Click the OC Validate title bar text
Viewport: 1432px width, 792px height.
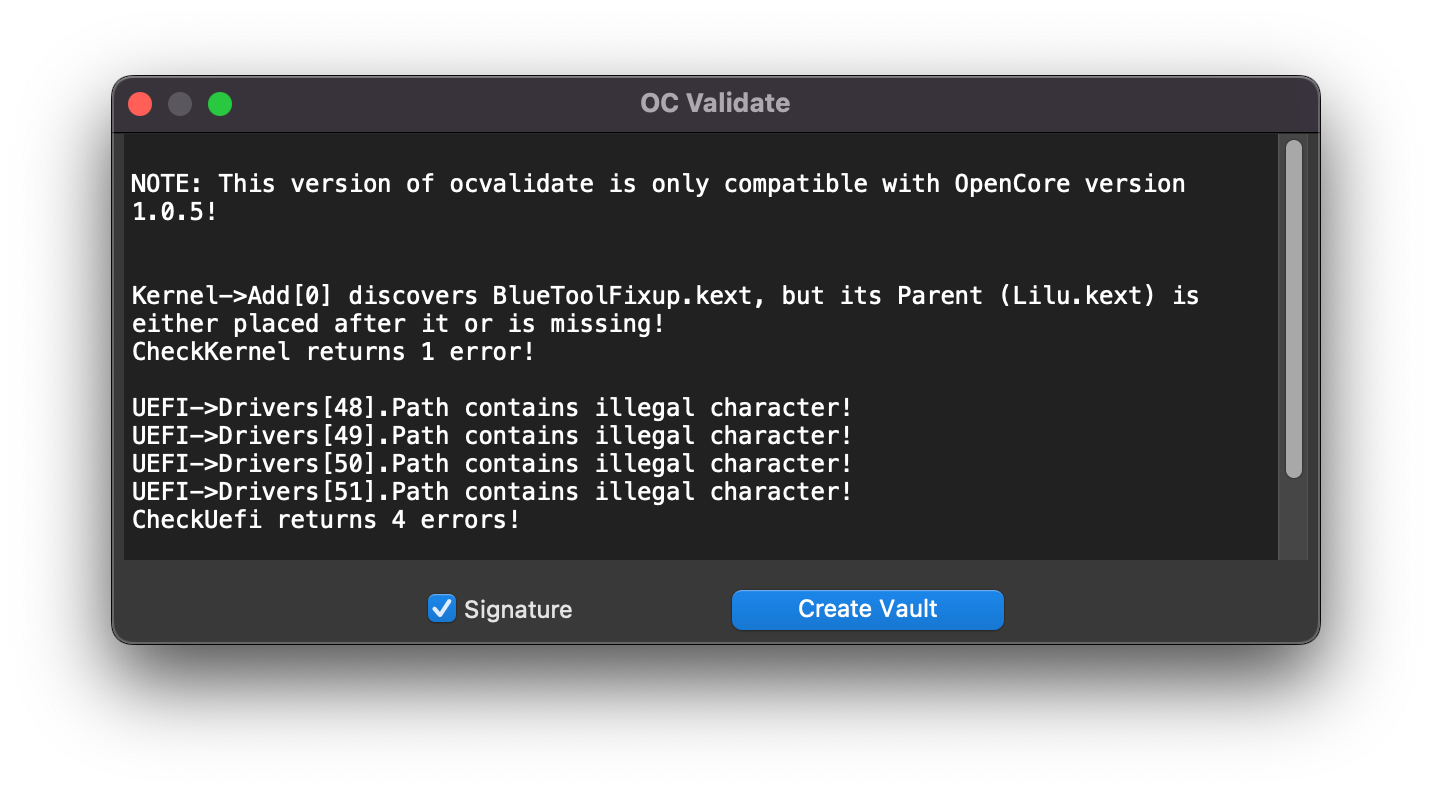pyautogui.click(x=715, y=103)
